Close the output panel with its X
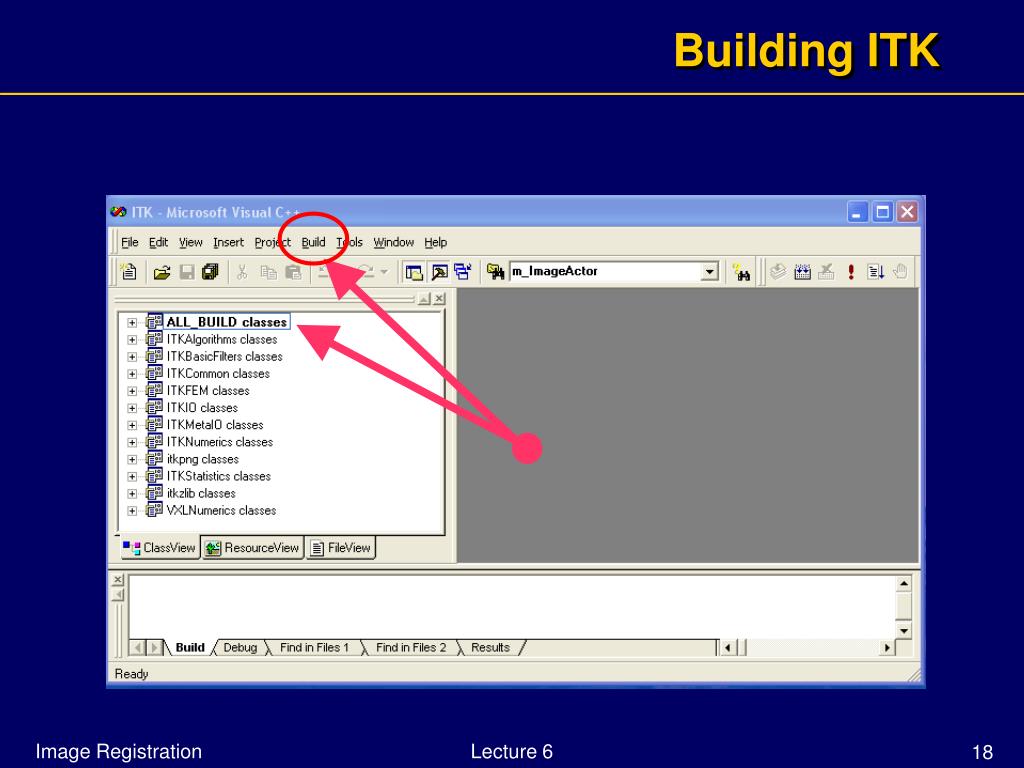Image resolution: width=1024 pixels, height=768 pixels. pos(118,579)
